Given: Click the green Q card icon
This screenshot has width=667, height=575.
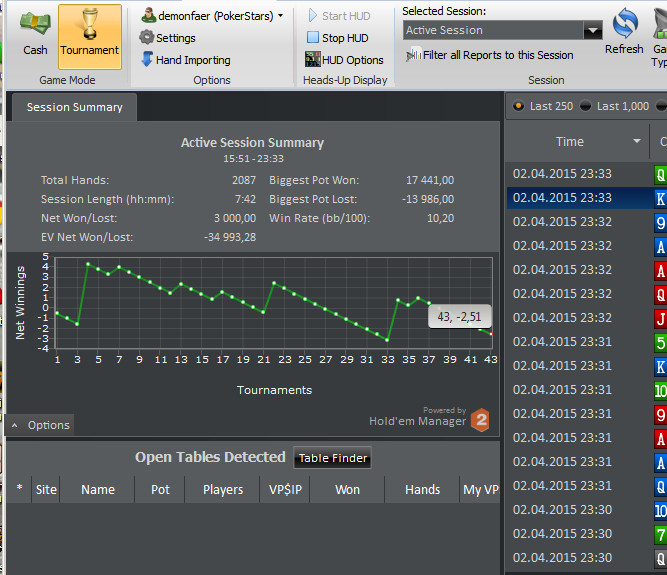Looking at the screenshot, I should click(x=661, y=174).
